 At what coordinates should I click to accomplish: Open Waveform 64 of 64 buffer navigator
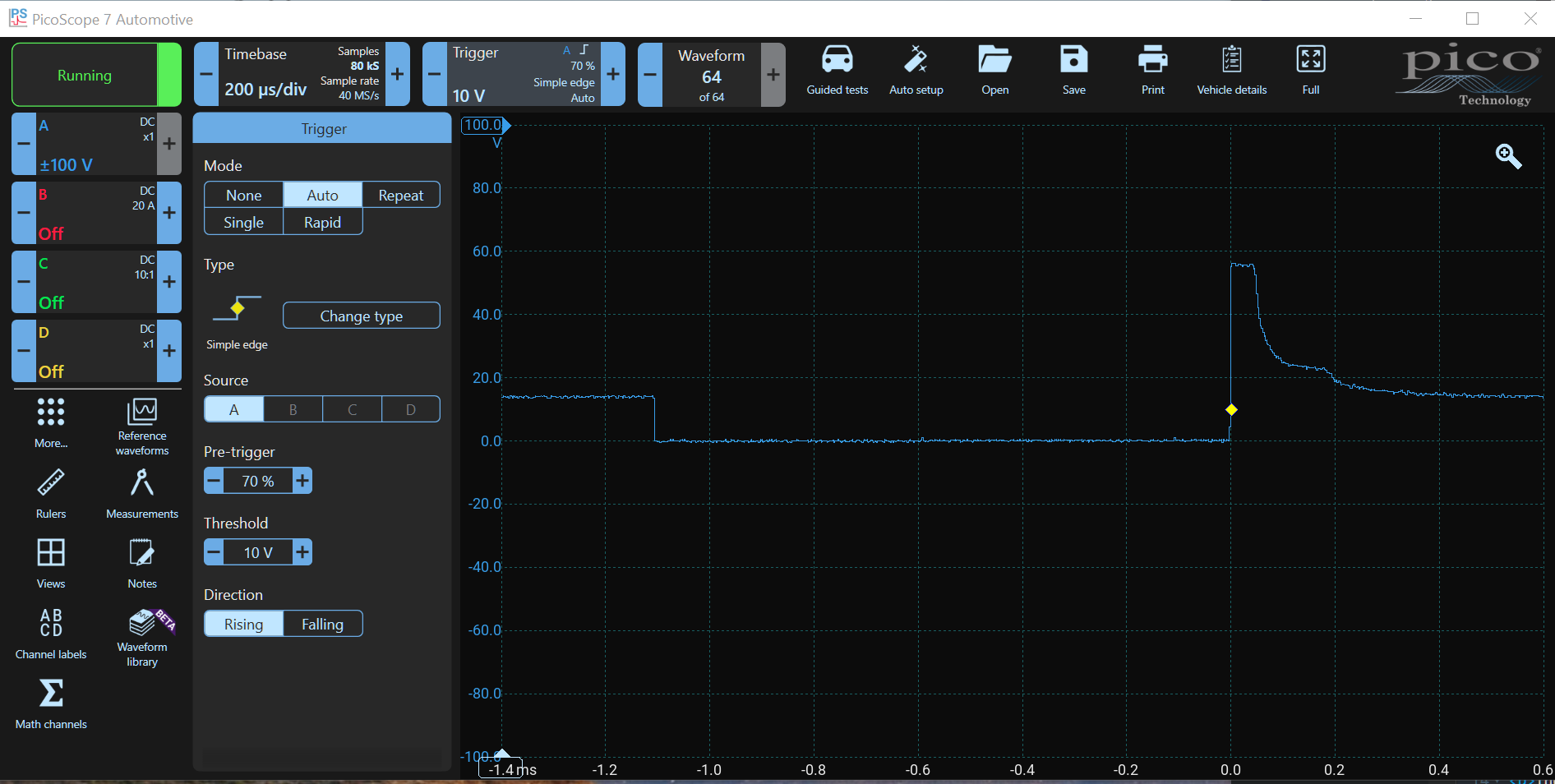coord(712,74)
